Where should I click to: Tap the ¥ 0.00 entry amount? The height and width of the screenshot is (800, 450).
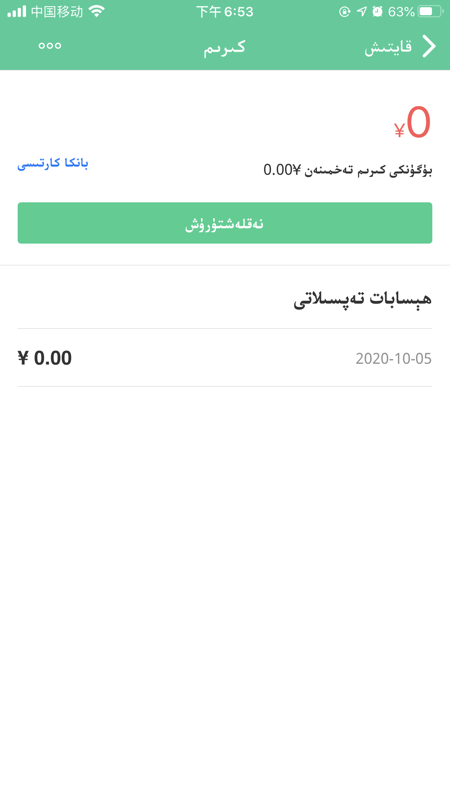tap(45, 358)
